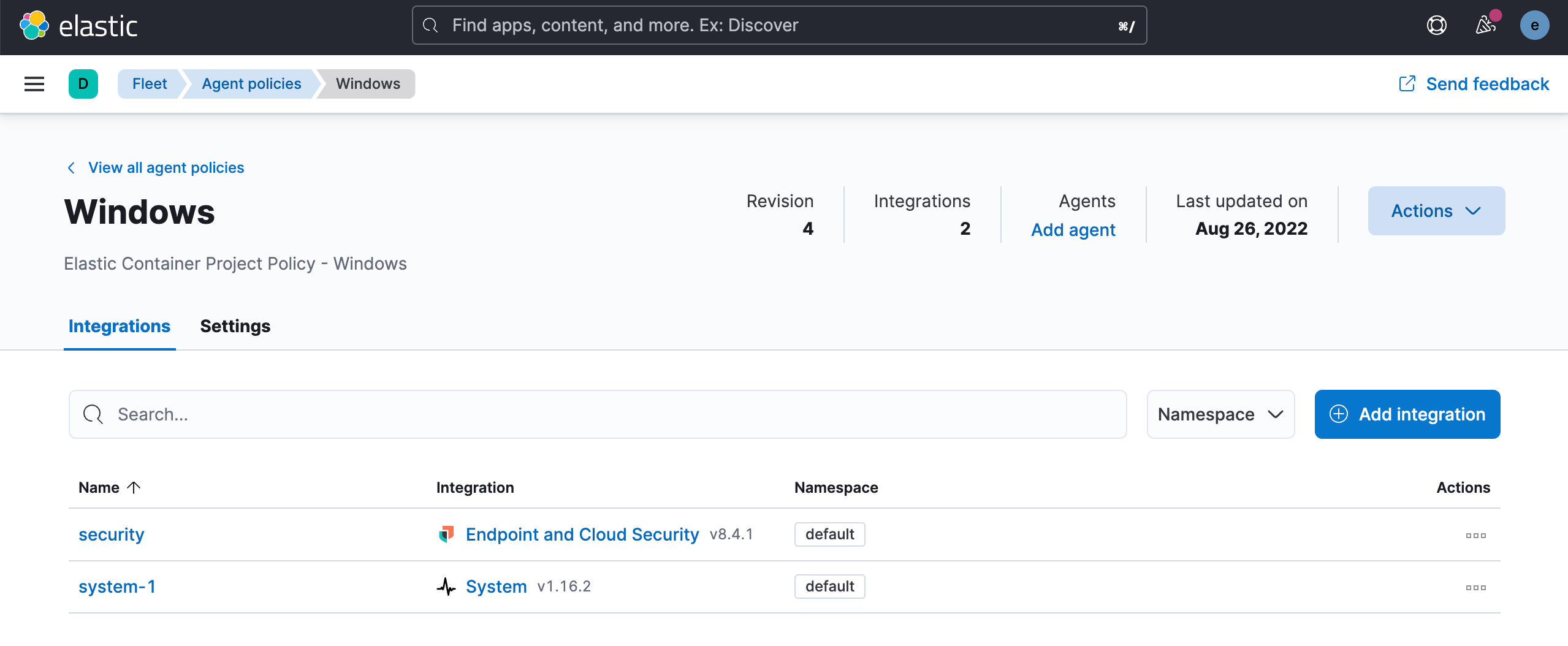Open the D space selector avatar
Viewport: 1568px width, 646px height.
point(83,84)
